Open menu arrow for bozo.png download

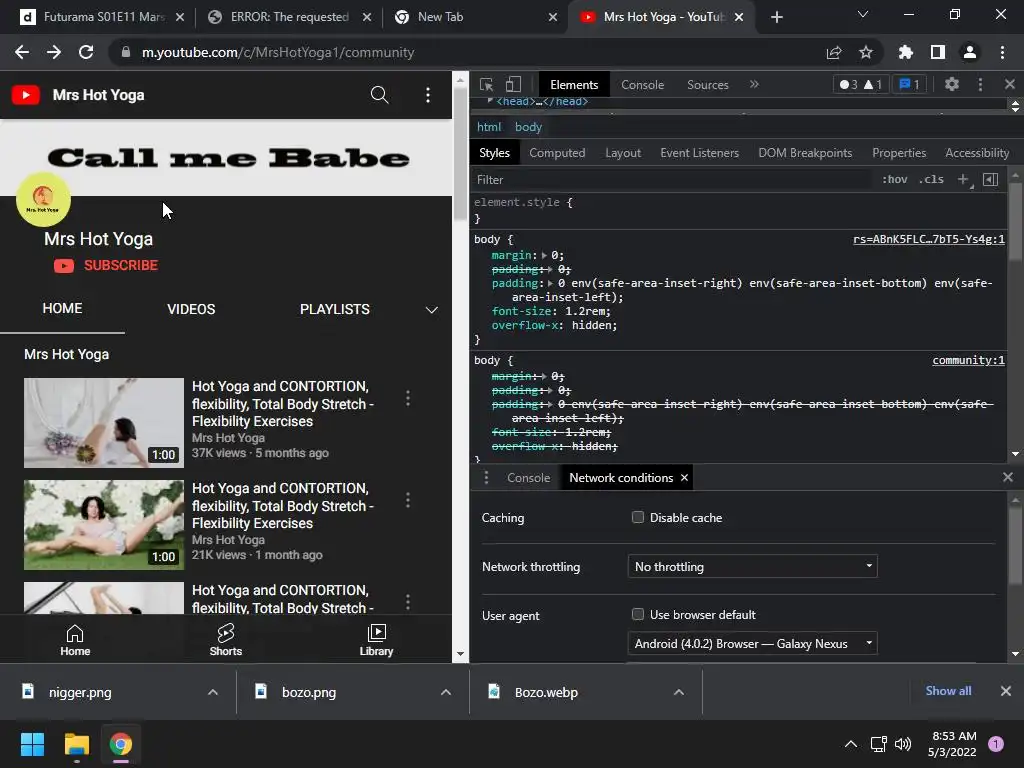(446, 692)
